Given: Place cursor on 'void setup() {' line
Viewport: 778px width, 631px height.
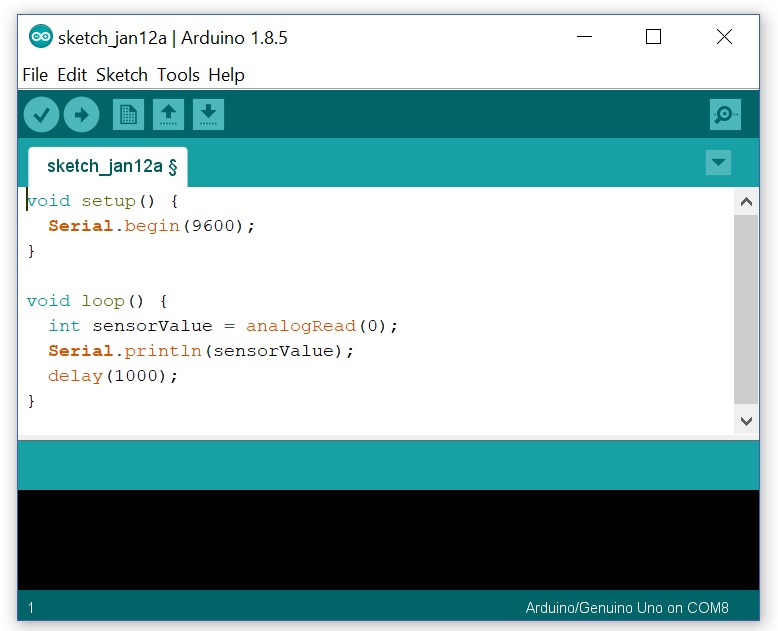Looking at the screenshot, I should pos(103,201).
